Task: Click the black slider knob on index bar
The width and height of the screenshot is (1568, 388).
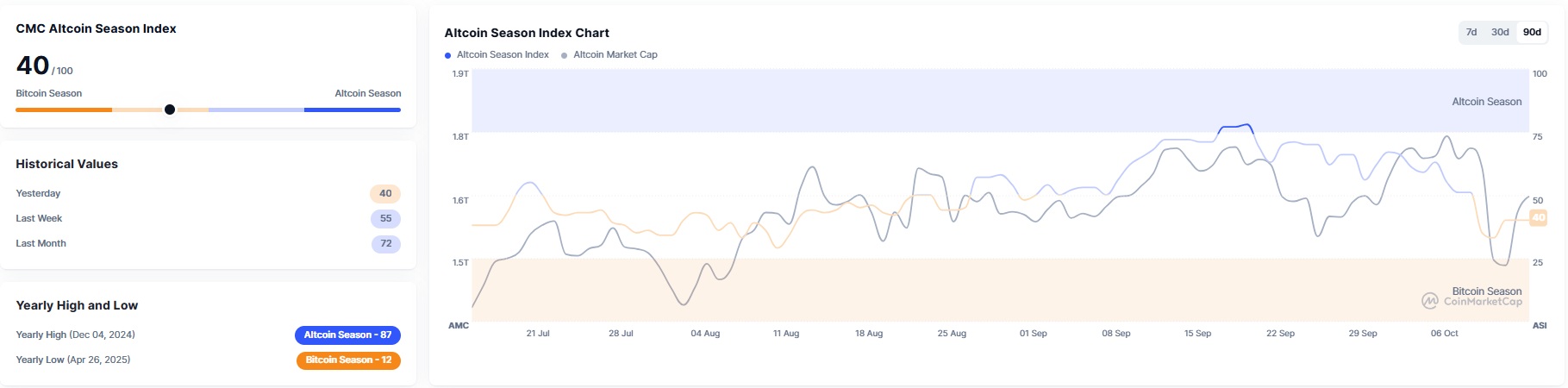Action: [x=170, y=110]
